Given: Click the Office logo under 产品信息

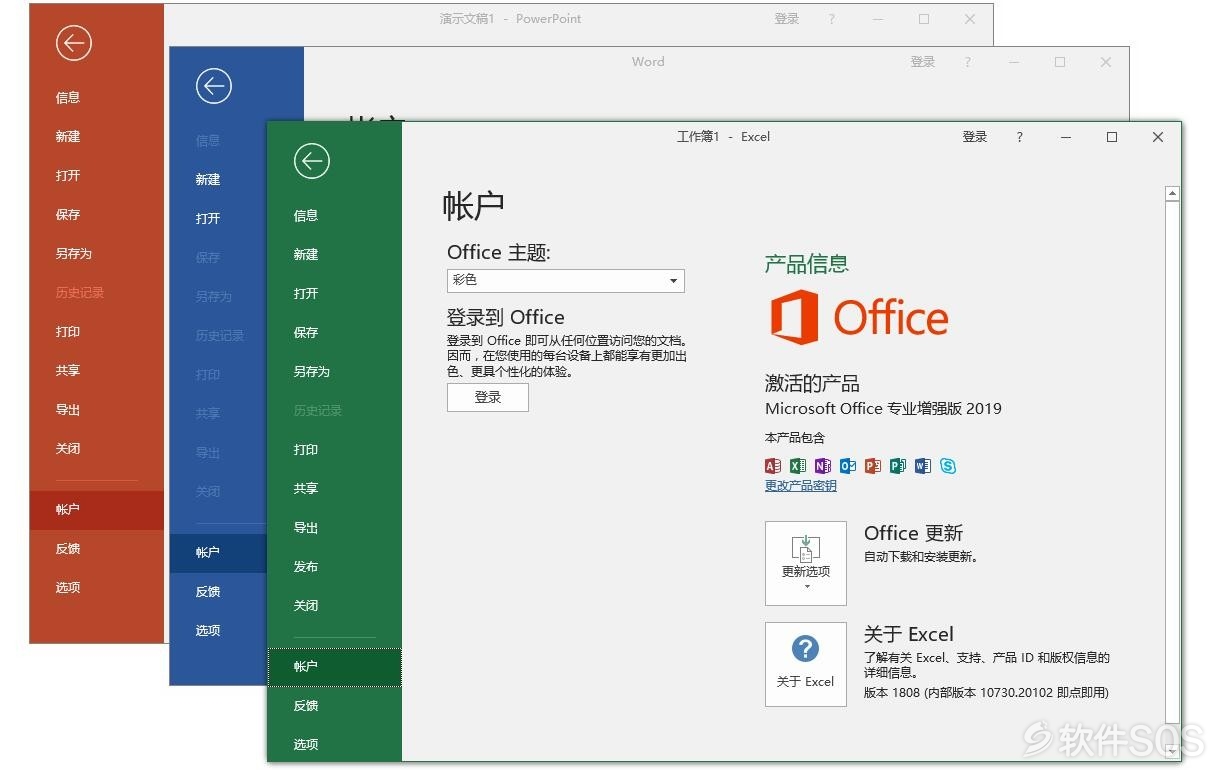Looking at the screenshot, I should (859, 317).
